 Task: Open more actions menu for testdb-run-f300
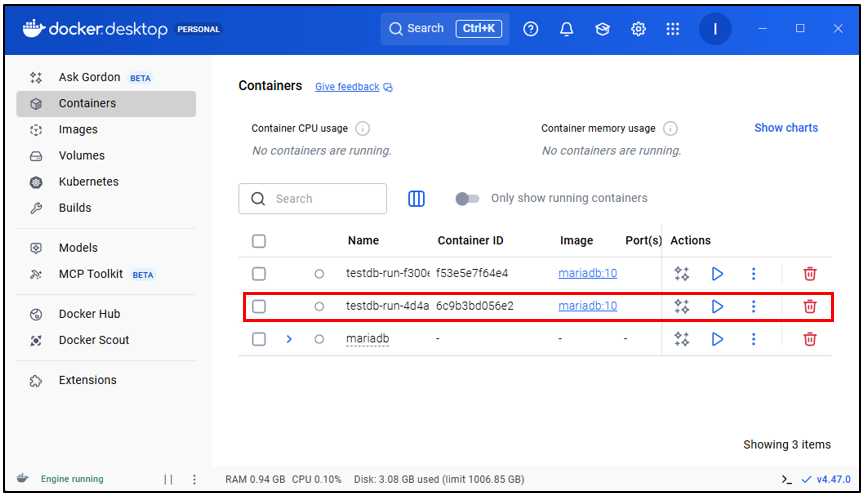754,273
